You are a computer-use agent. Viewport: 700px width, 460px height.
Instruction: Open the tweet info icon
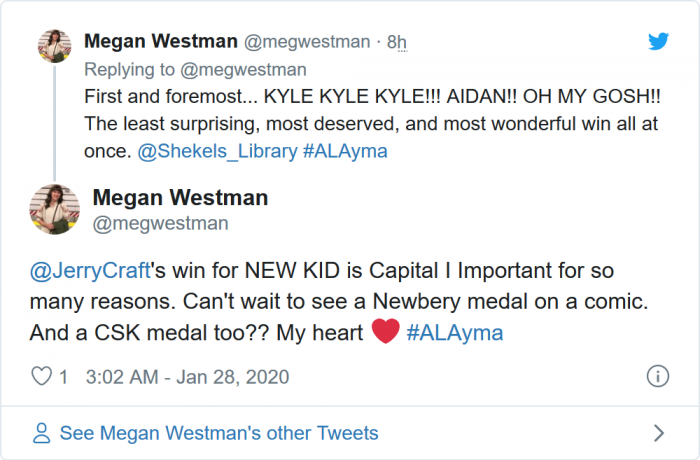click(657, 377)
